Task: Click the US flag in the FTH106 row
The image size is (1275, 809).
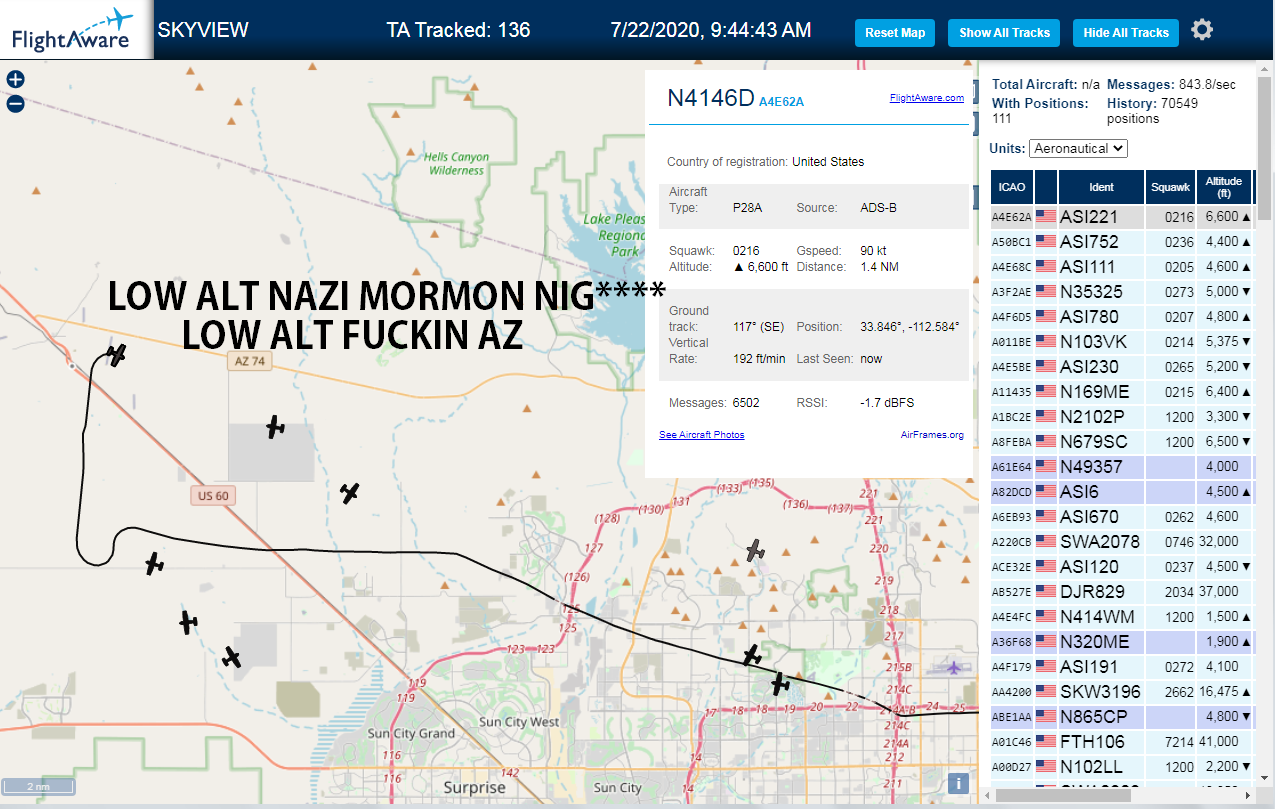Action: 1046,741
